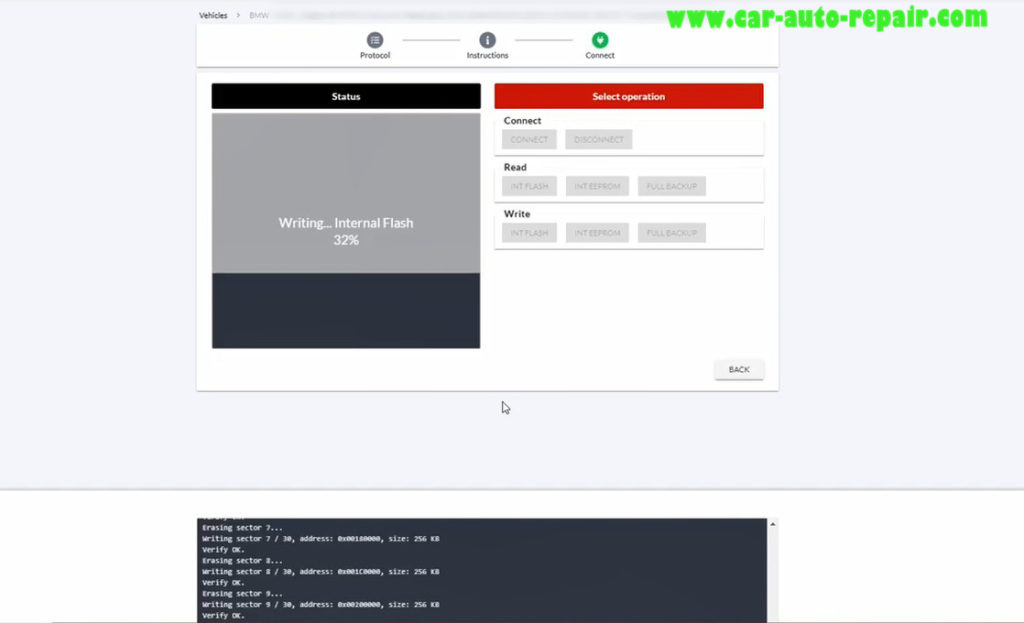Open the Vehicles breadcrumb link
Image resolution: width=1024 pixels, height=623 pixels.
point(213,15)
